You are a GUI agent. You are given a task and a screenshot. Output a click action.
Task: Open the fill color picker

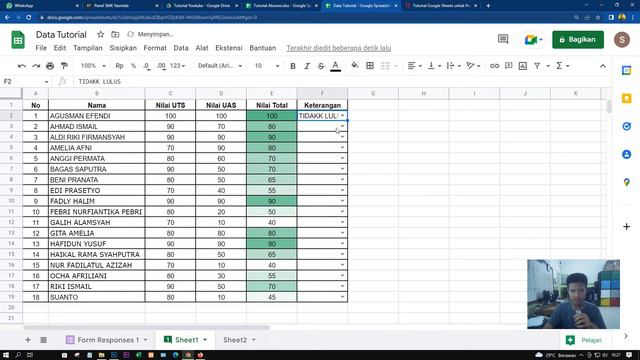tap(355, 65)
